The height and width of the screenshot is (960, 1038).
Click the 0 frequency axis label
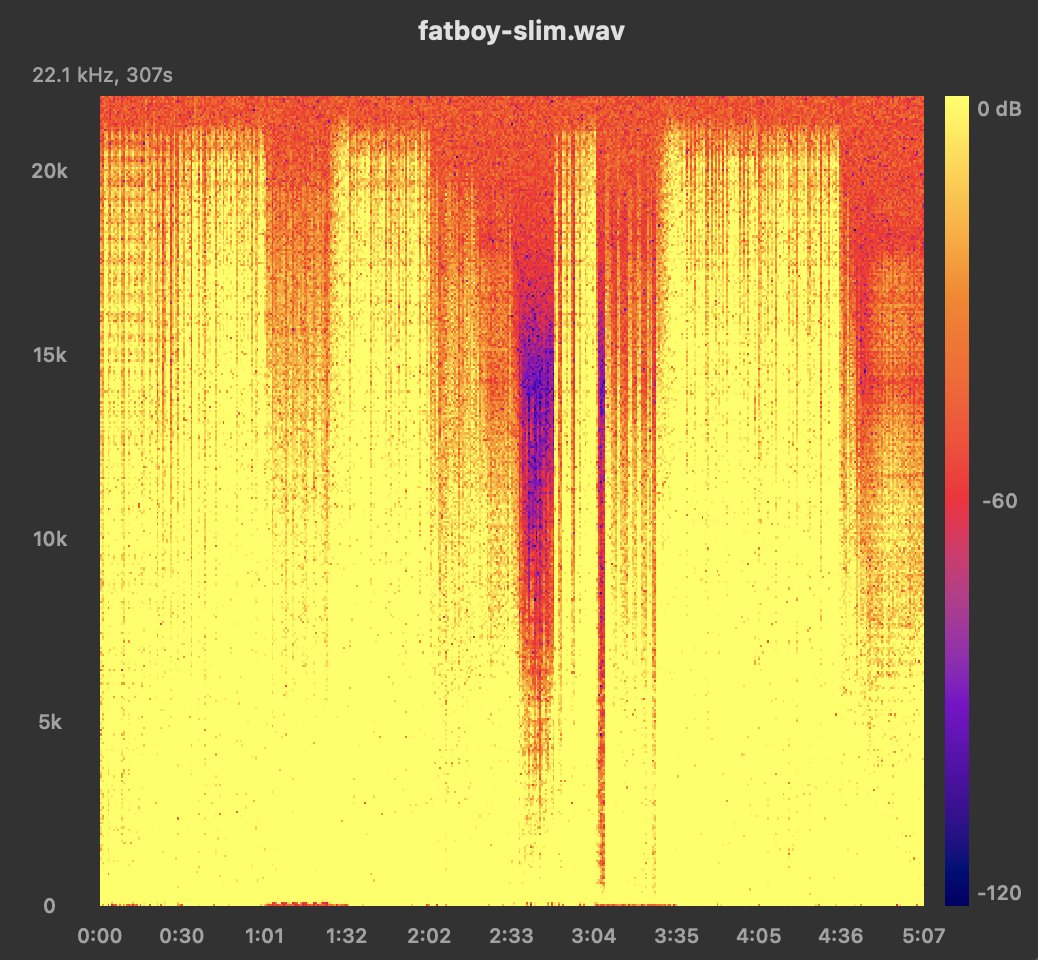click(x=50, y=906)
